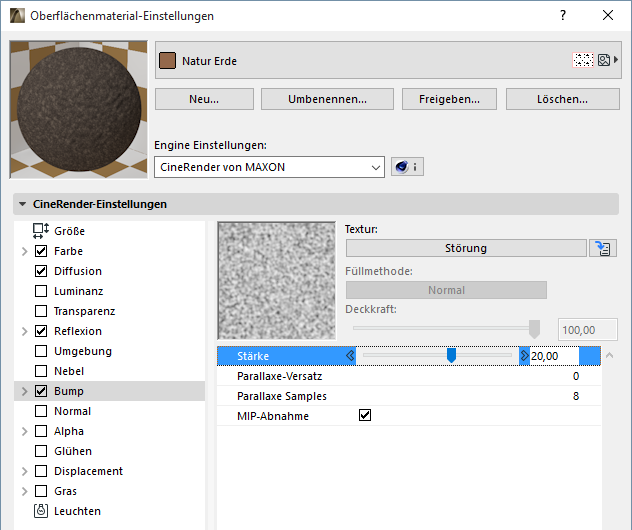This screenshot has width=632, height=530.
Task: Click the left arrows of Stärke slider
Action: [350, 355]
